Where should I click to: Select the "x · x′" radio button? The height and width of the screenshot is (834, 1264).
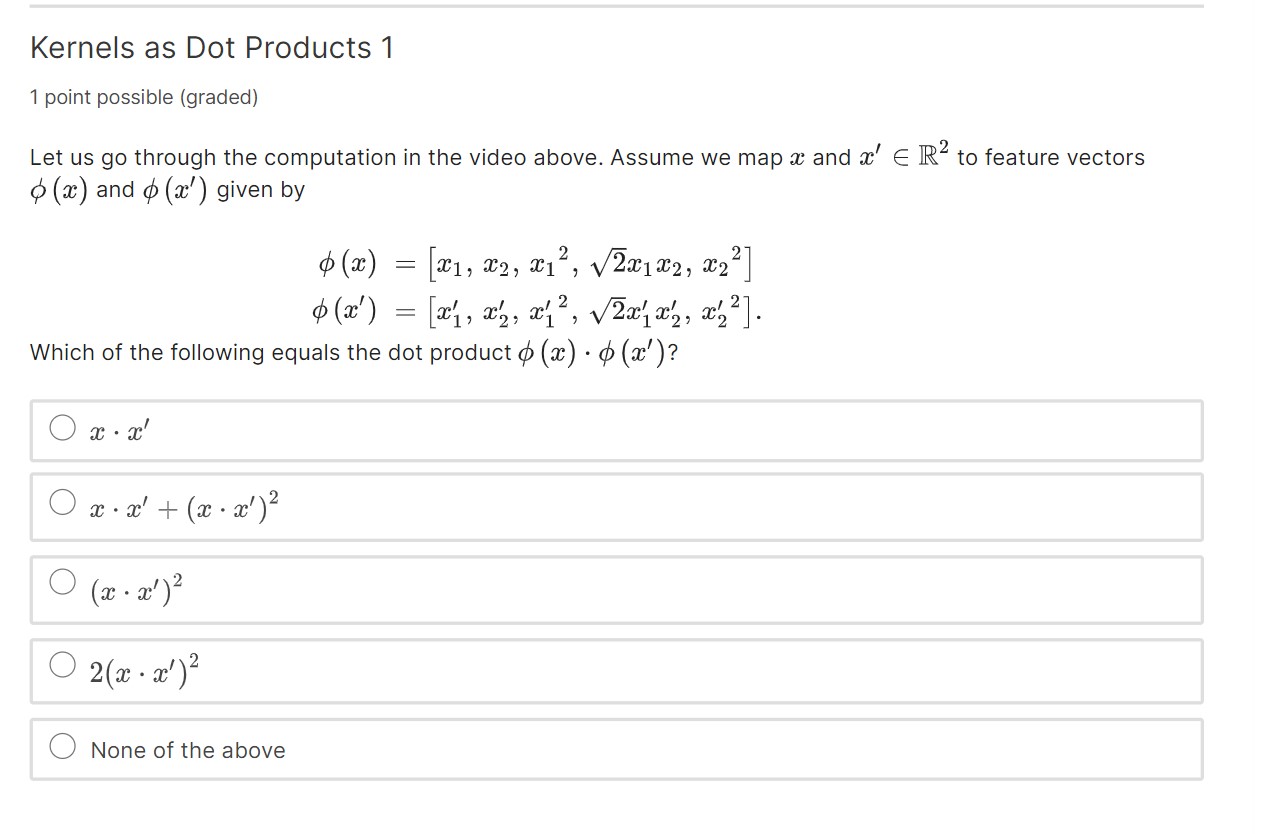tap(62, 427)
